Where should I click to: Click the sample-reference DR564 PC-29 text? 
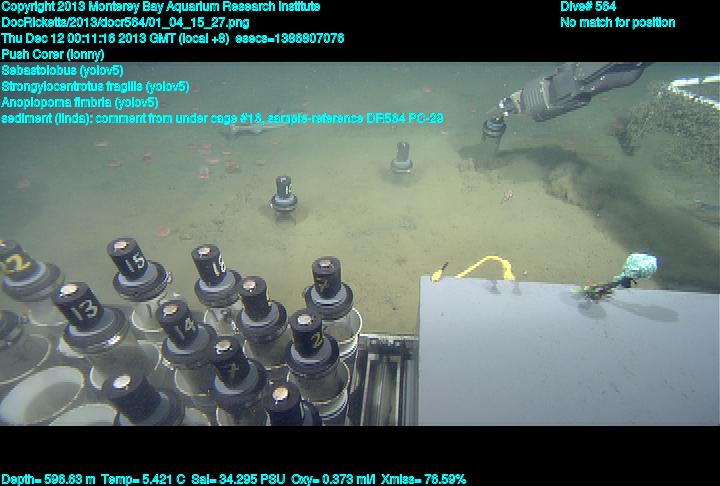tap(355, 118)
